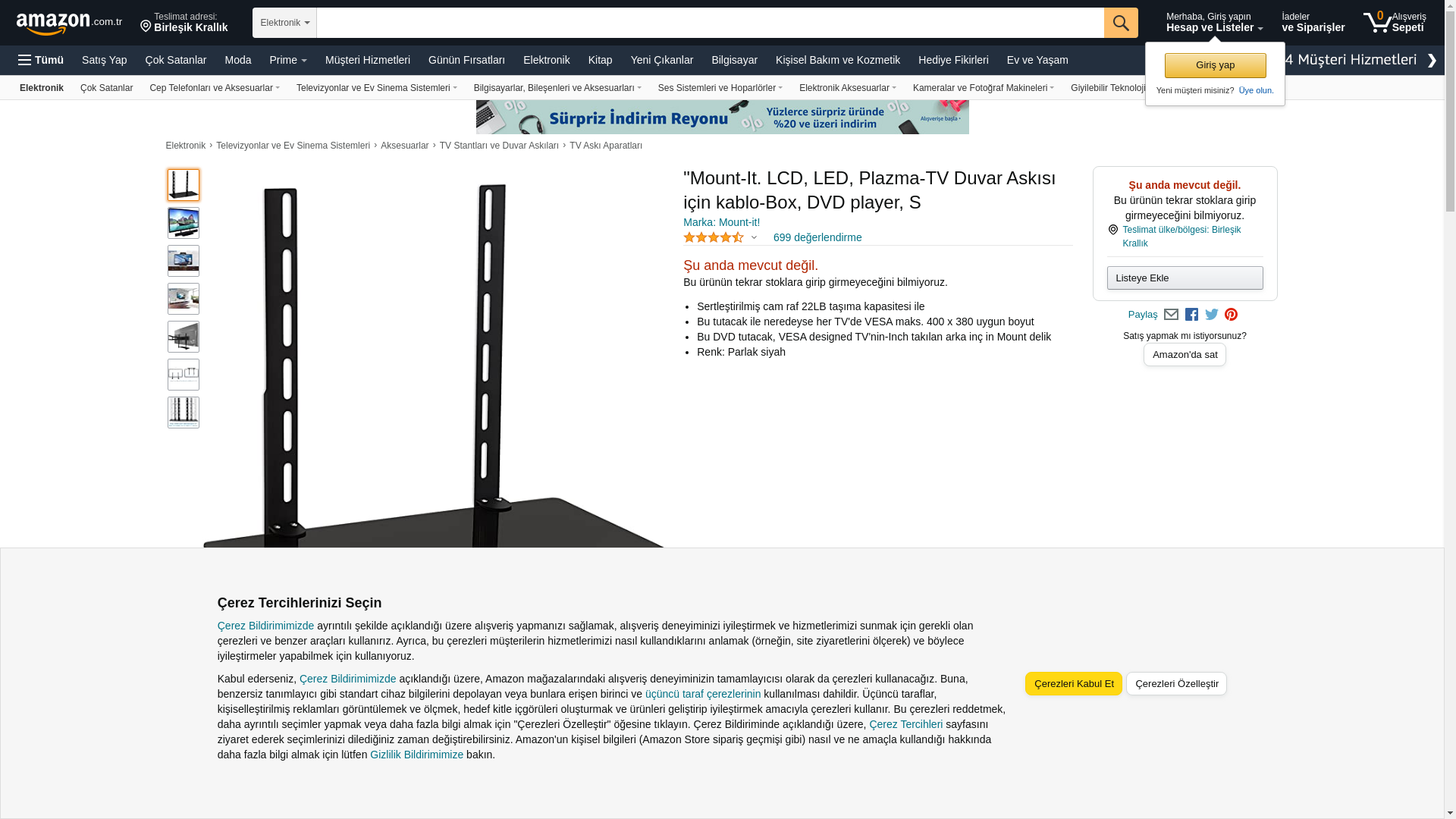Click the delivery location pin
Viewport: 1456px width, 819px height.
146,27
